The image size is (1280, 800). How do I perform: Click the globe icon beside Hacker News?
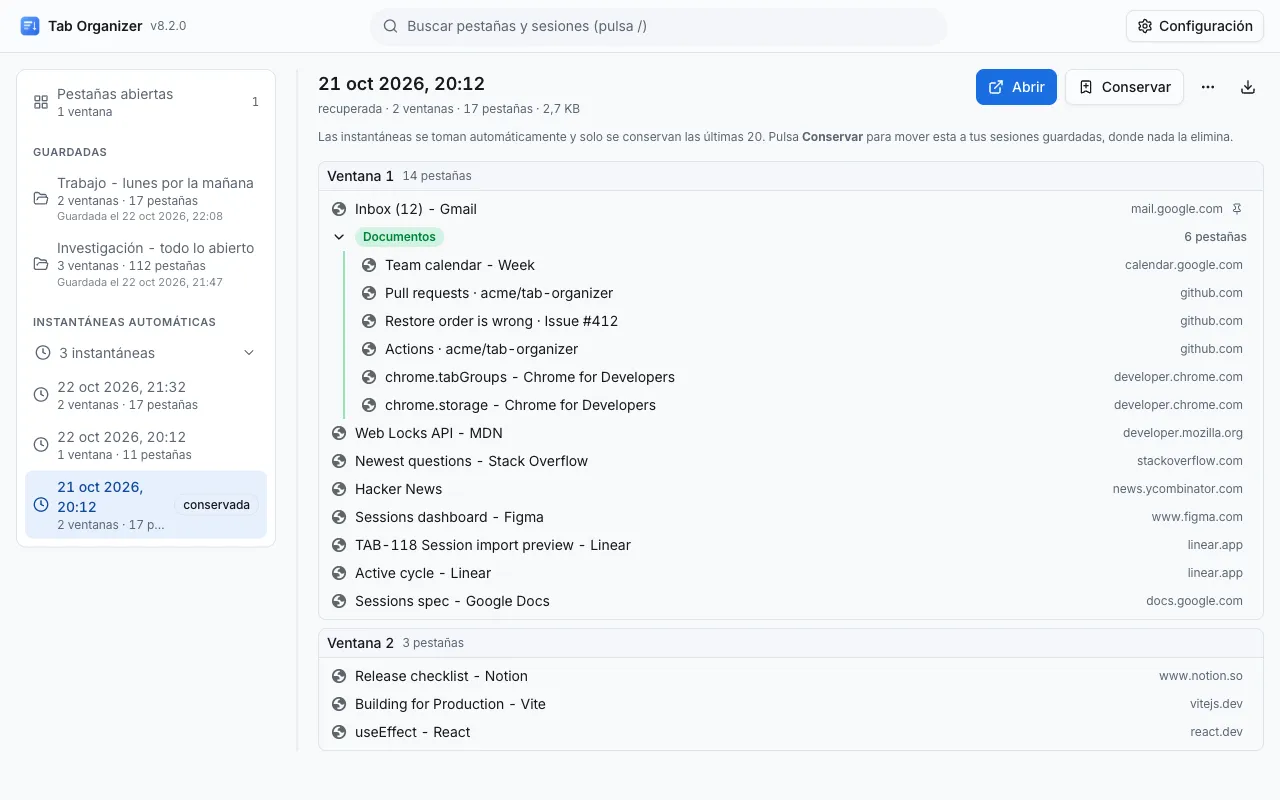(339, 489)
